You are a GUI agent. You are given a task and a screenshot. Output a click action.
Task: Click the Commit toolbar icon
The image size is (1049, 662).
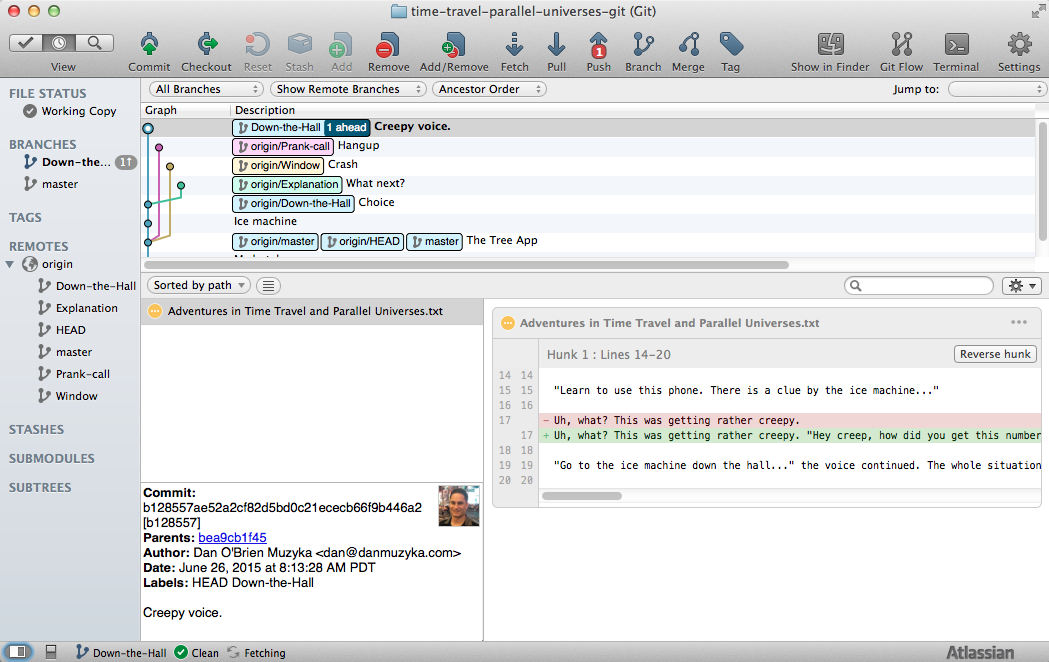pos(149,45)
